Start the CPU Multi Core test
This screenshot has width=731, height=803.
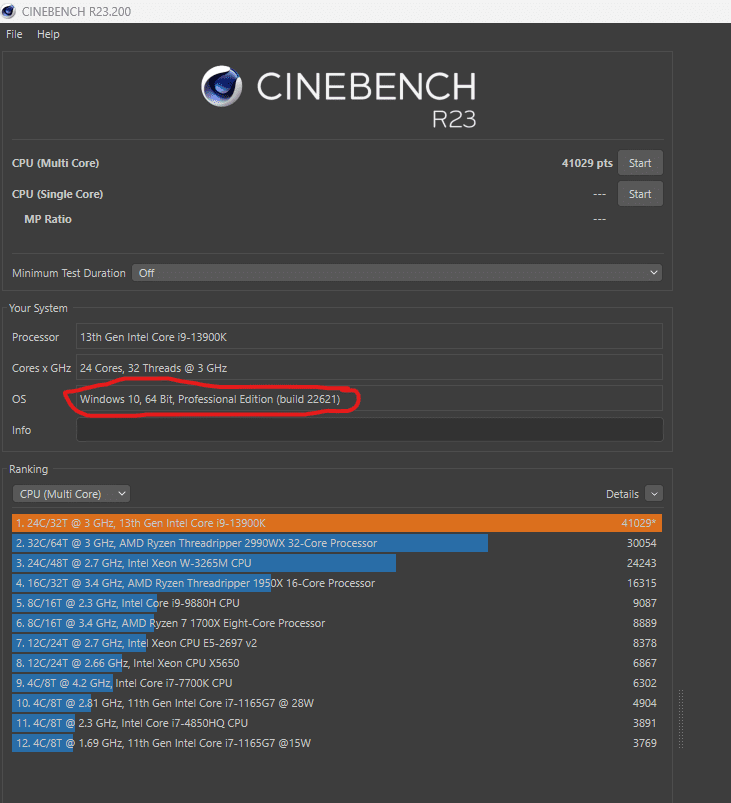pyautogui.click(x=640, y=163)
